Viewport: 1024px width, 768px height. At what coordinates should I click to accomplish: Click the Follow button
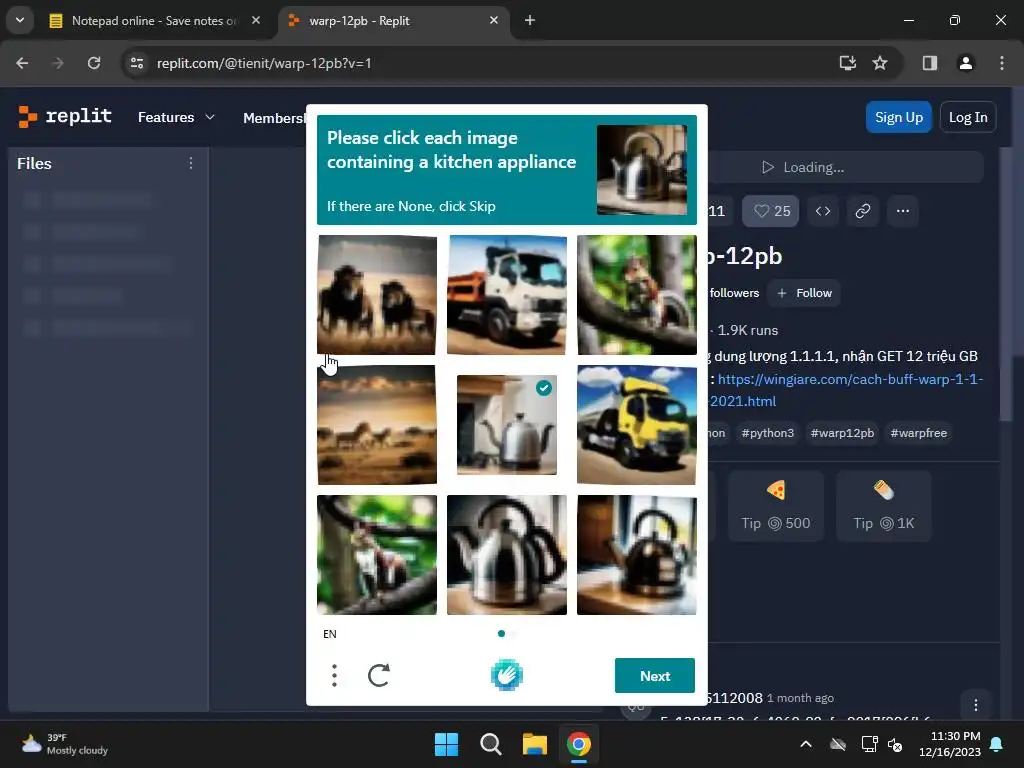coord(804,293)
